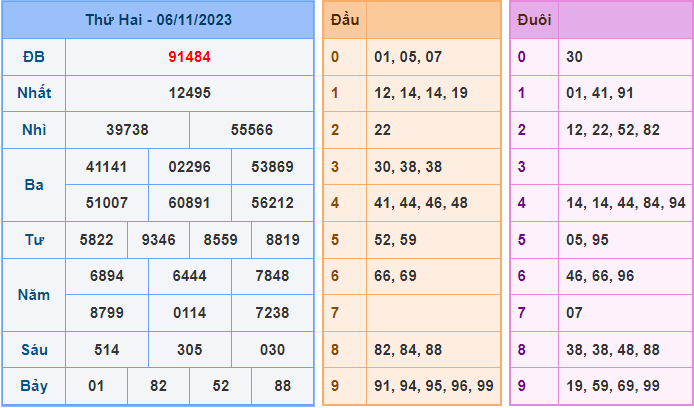The width and height of the screenshot is (694, 408).
Task: Select the Đuôi column header
Action: point(533,20)
